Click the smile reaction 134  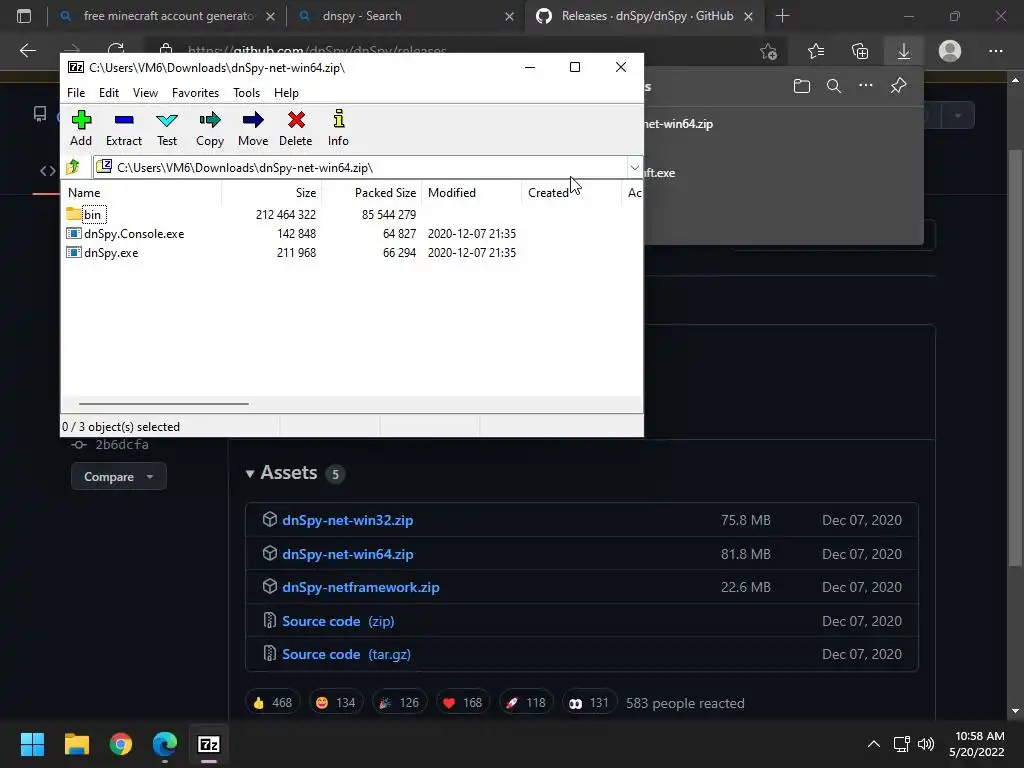(336, 703)
